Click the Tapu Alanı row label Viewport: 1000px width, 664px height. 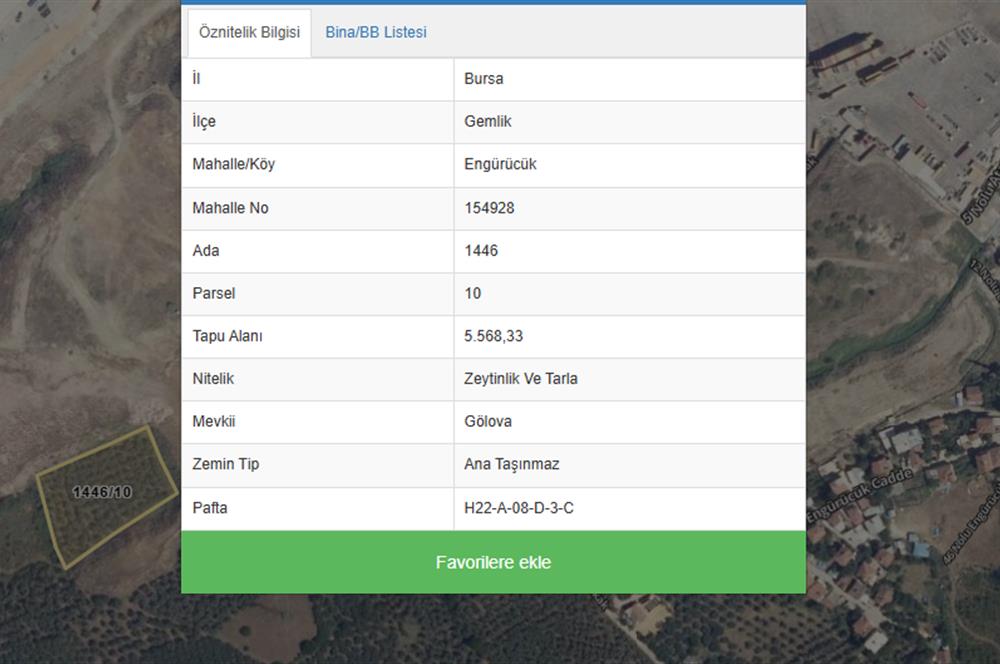click(x=227, y=337)
